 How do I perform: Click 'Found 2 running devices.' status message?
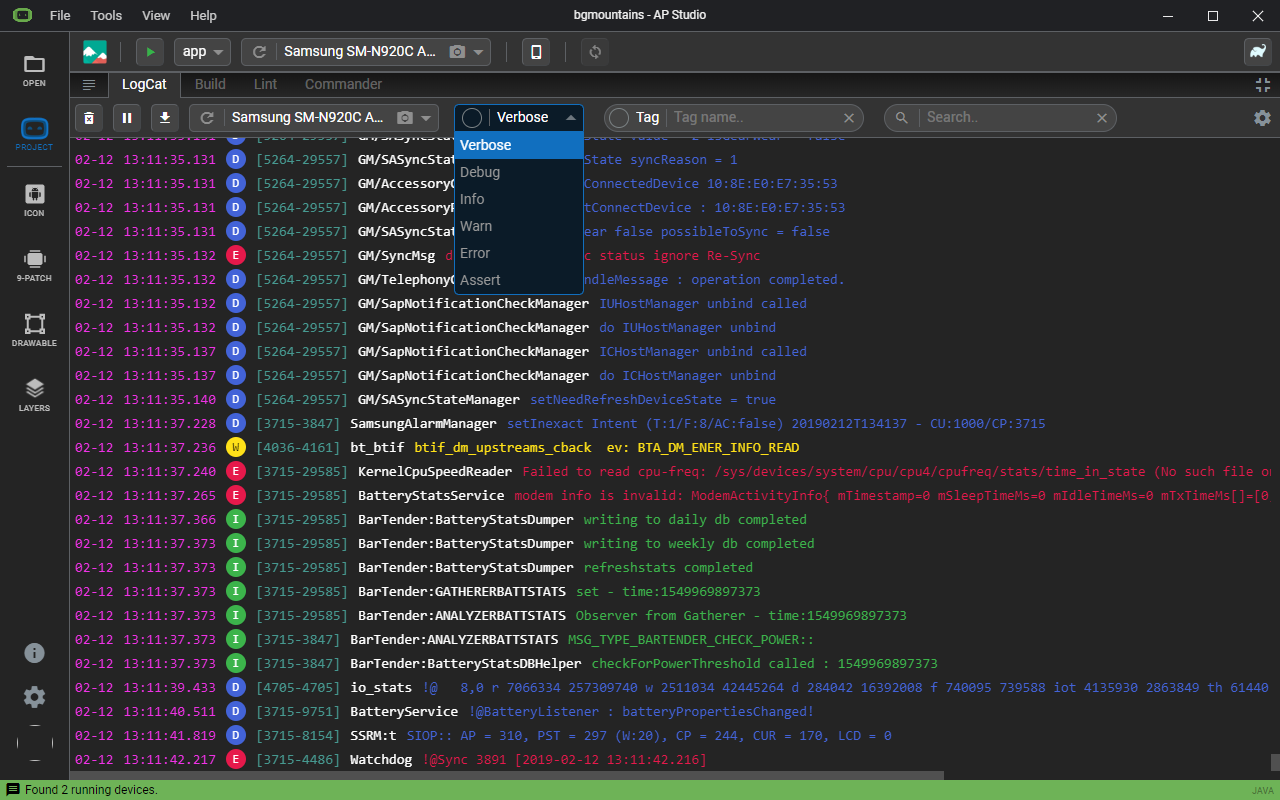pyautogui.click(x=91, y=790)
